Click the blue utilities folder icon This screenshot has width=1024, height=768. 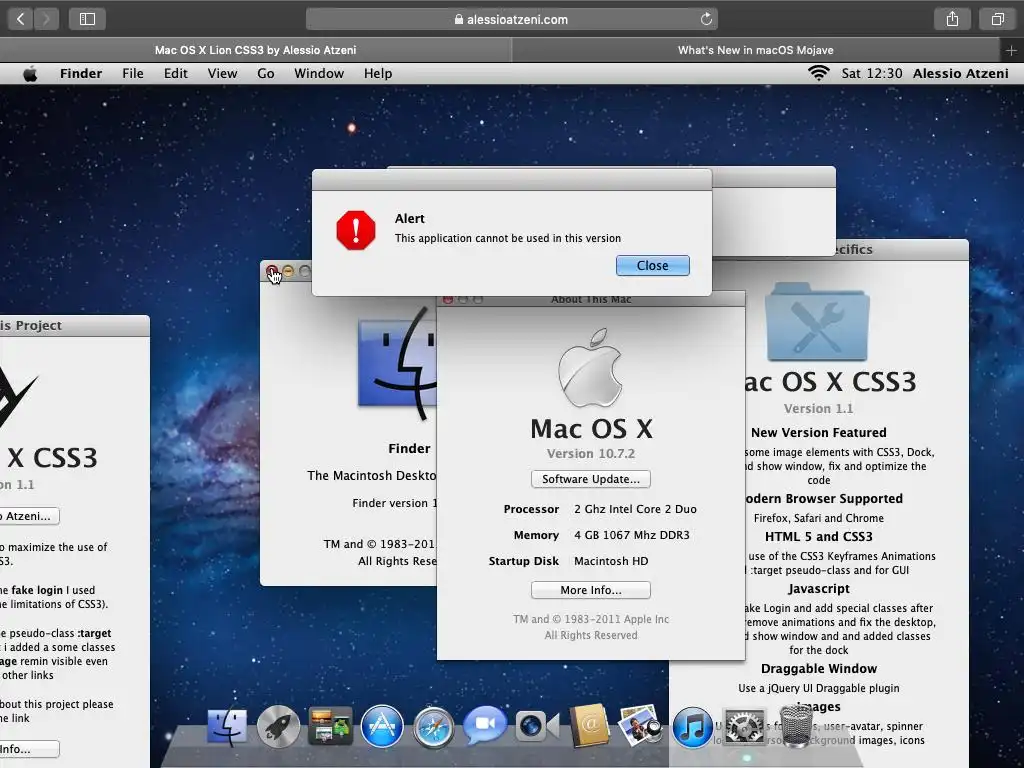817,321
